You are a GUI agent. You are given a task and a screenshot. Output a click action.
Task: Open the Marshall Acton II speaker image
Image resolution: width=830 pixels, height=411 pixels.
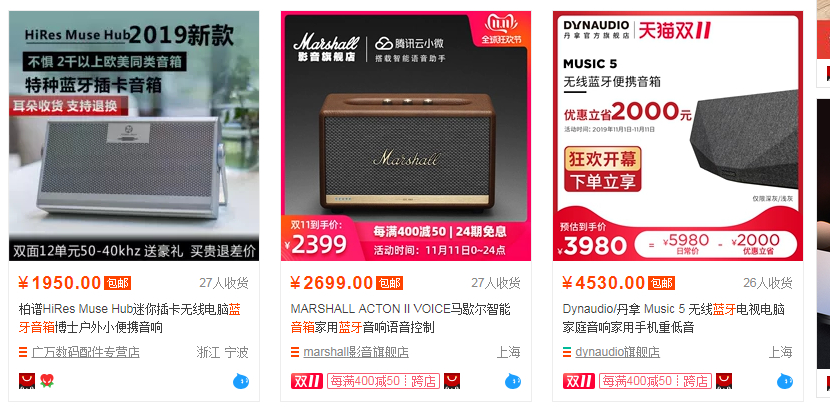[x=406, y=136]
